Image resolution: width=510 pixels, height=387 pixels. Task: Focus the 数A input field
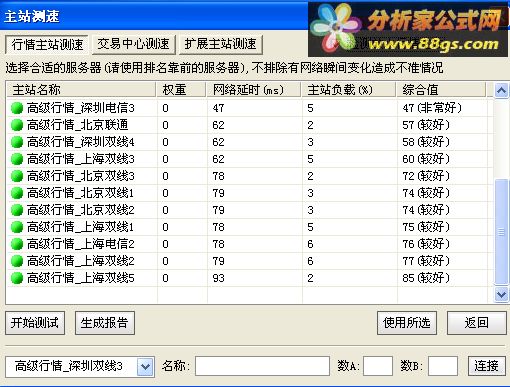[x=378, y=366]
